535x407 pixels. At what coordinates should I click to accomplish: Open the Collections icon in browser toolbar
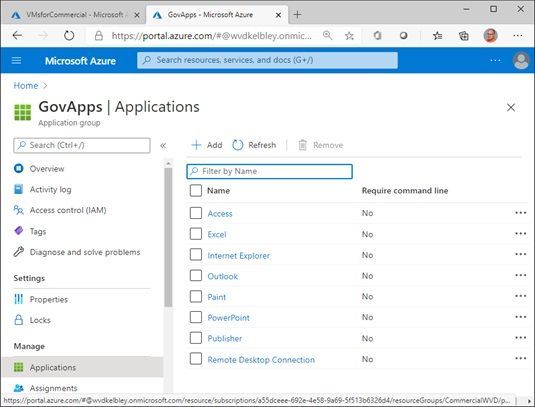coord(464,35)
